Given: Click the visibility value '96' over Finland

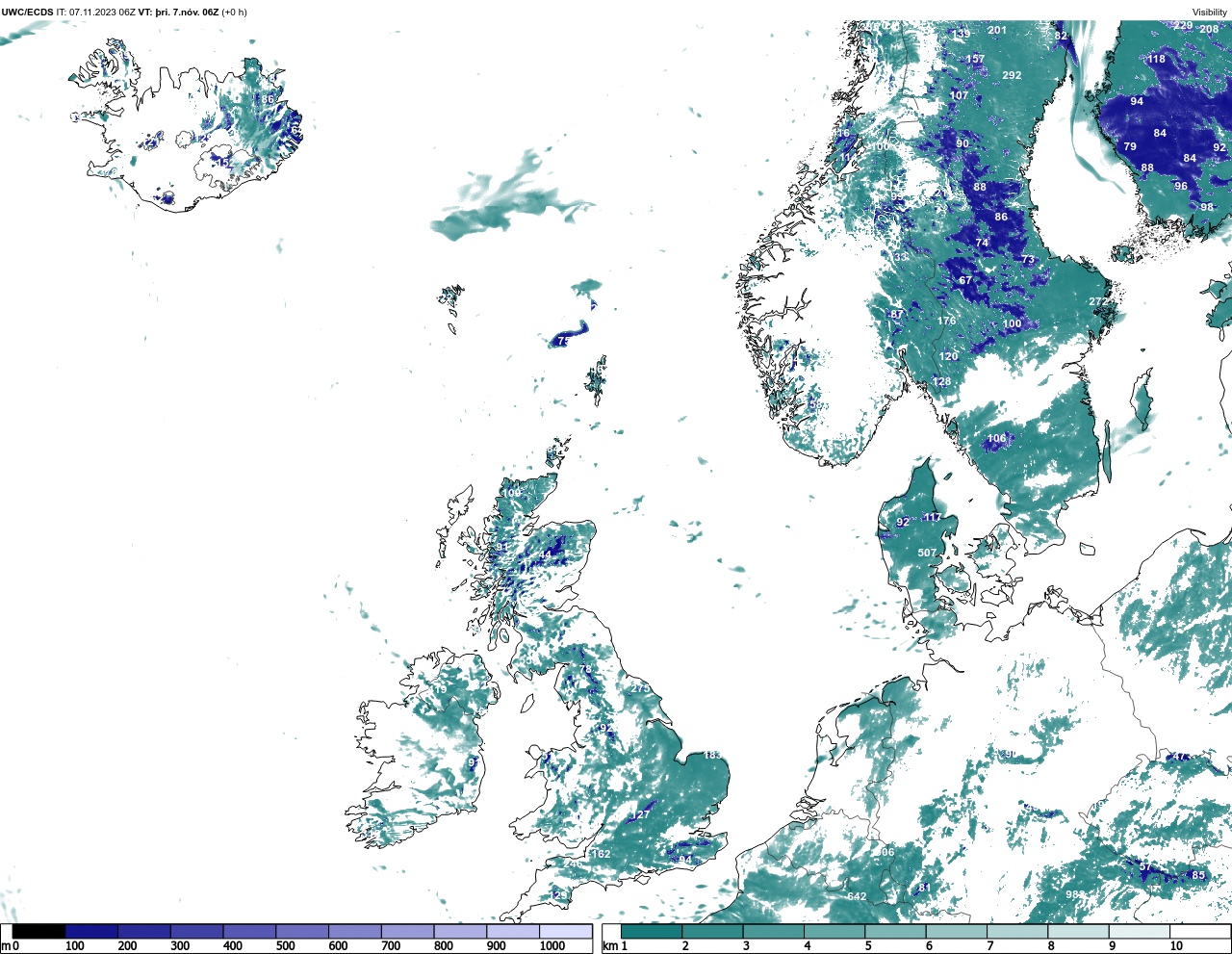Looking at the screenshot, I should pyautogui.click(x=1181, y=186).
